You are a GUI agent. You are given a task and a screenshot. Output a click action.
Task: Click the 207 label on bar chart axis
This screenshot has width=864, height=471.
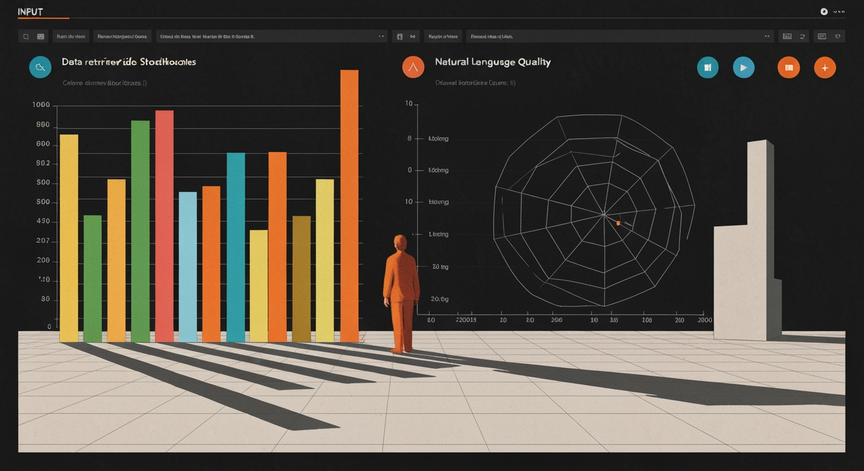coord(44,241)
